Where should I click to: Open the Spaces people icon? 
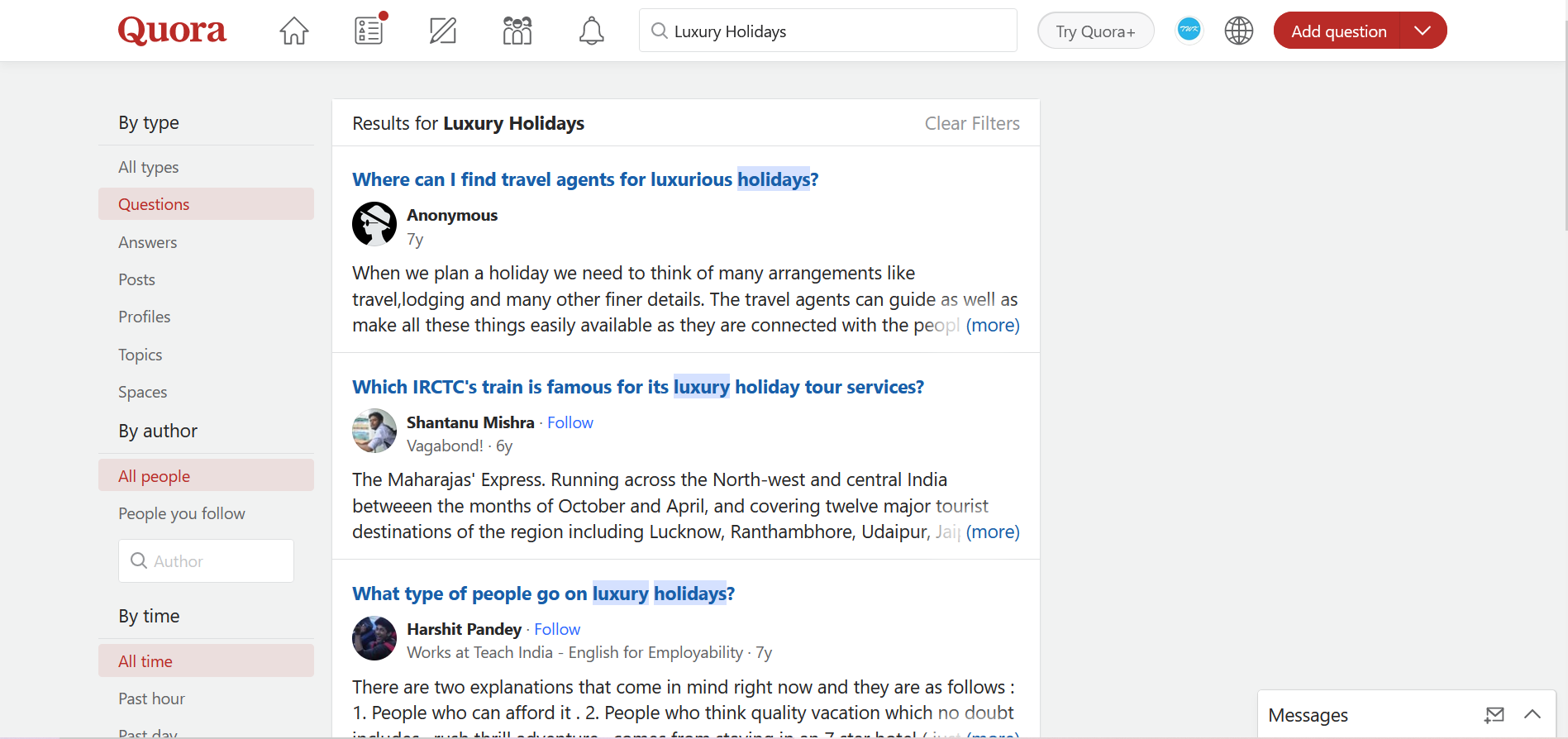[517, 31]
